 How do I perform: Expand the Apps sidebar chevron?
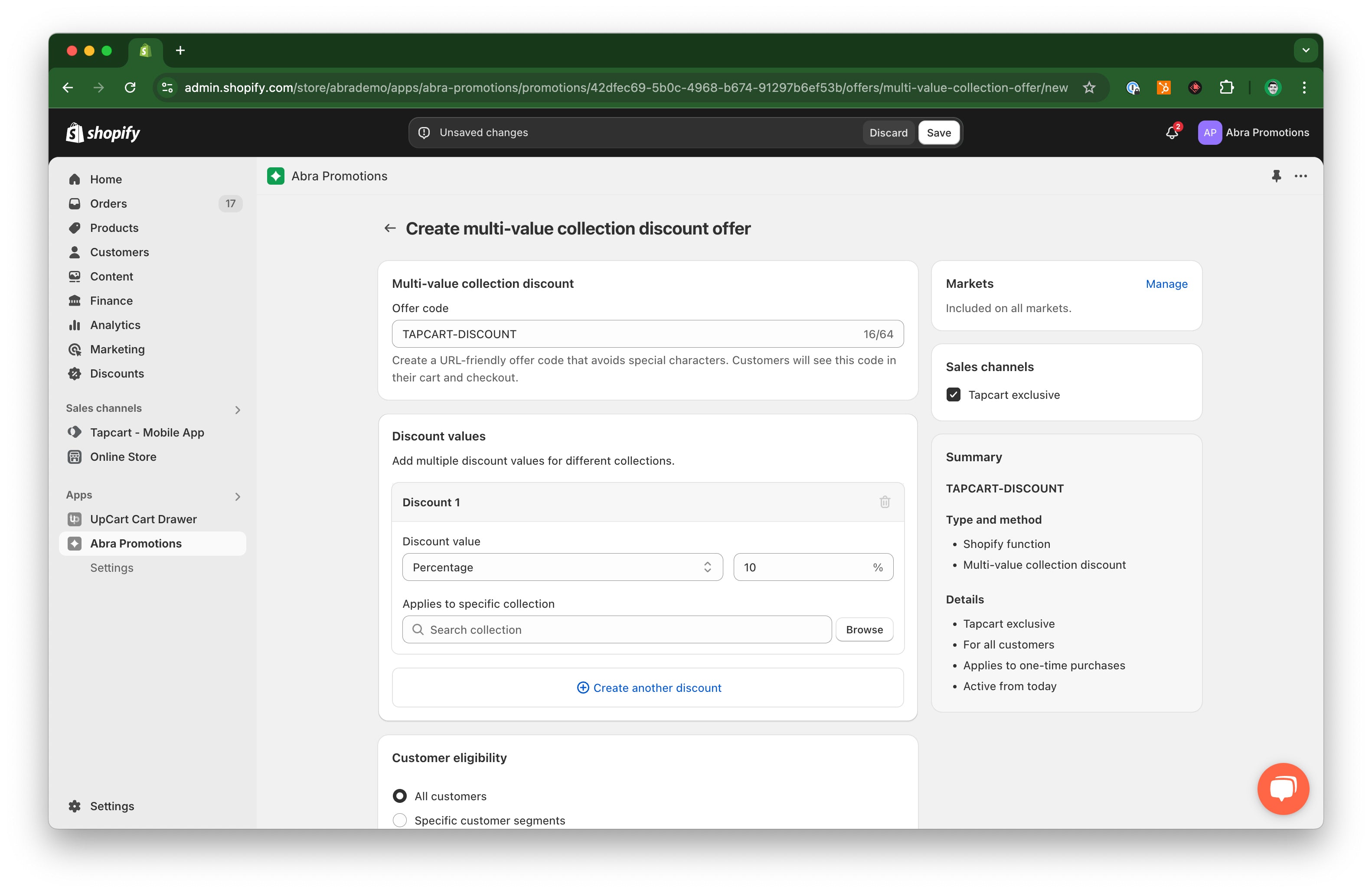click(x=238, y=497)
